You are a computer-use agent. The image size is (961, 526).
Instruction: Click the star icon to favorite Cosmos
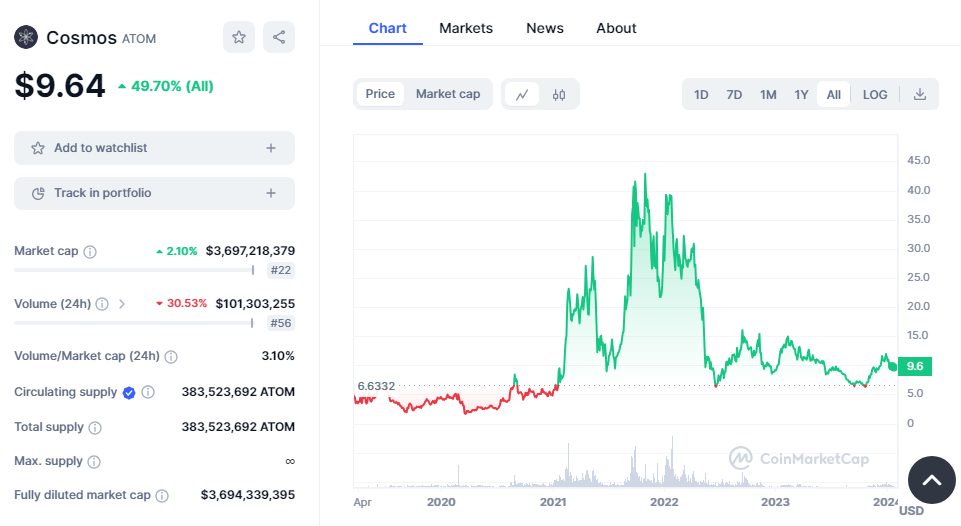(x=239, y=37)
